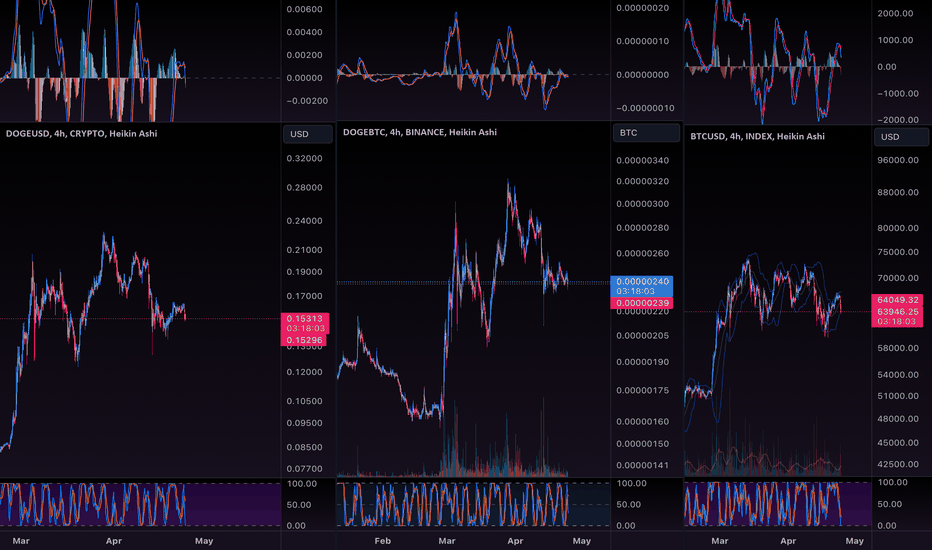
Task: Open the BTC currency selector on DOGEBTC chart
Action: [x=646, y=133]
